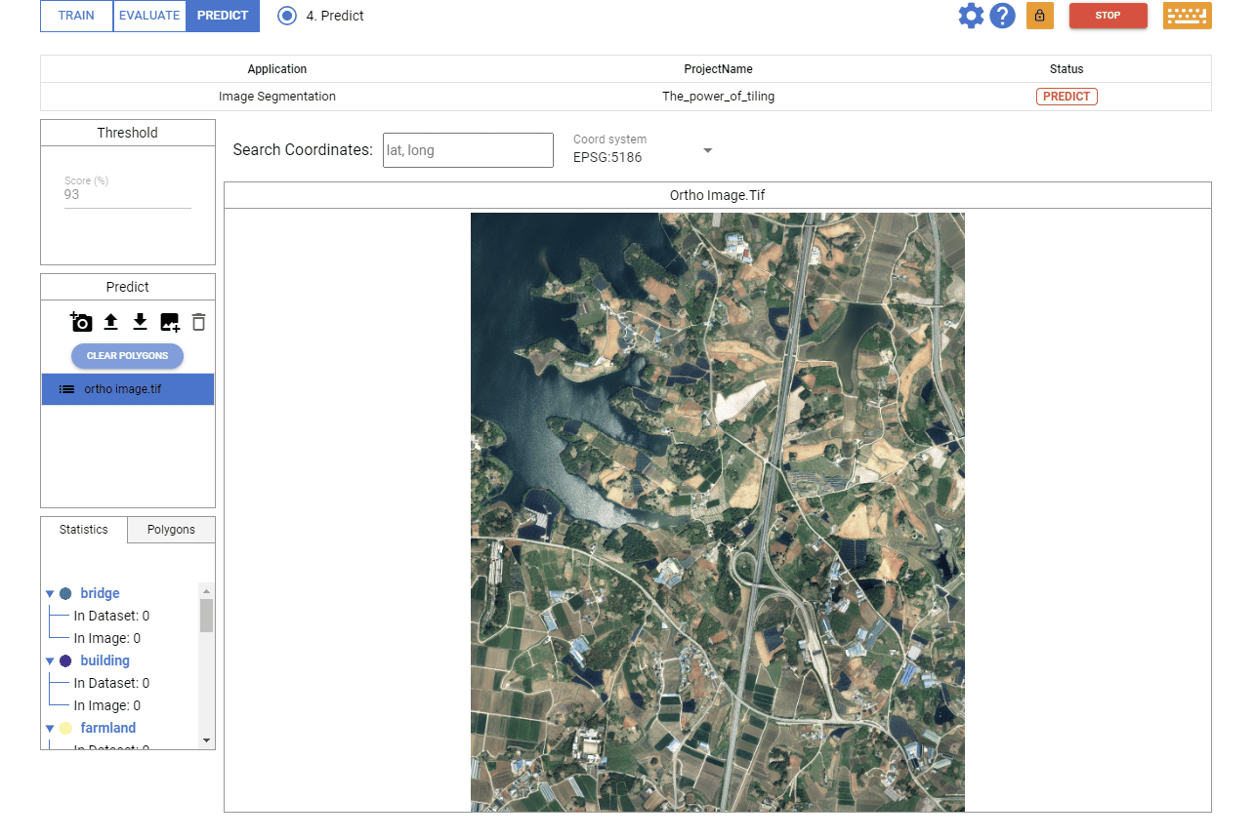Switch to the EVALUATE tab
This screenshot has height=839, width=1256.
(149, 16)
